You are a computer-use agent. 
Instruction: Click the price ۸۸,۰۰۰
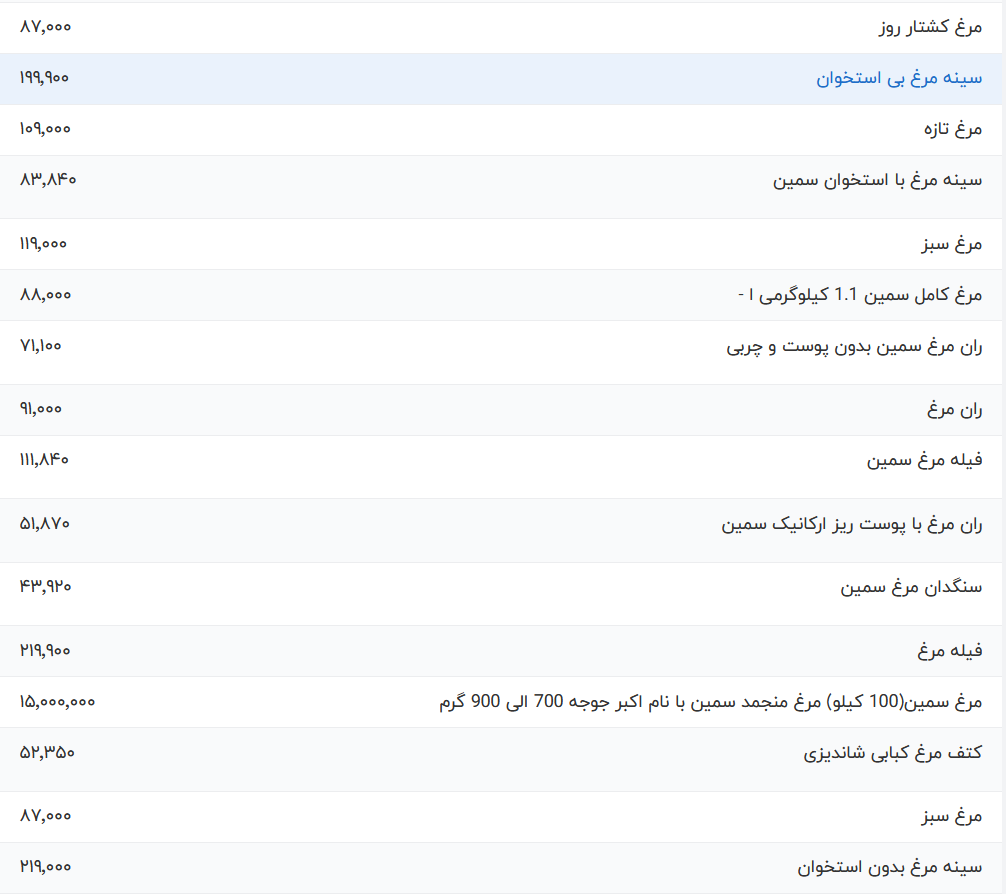click(46, 295)
